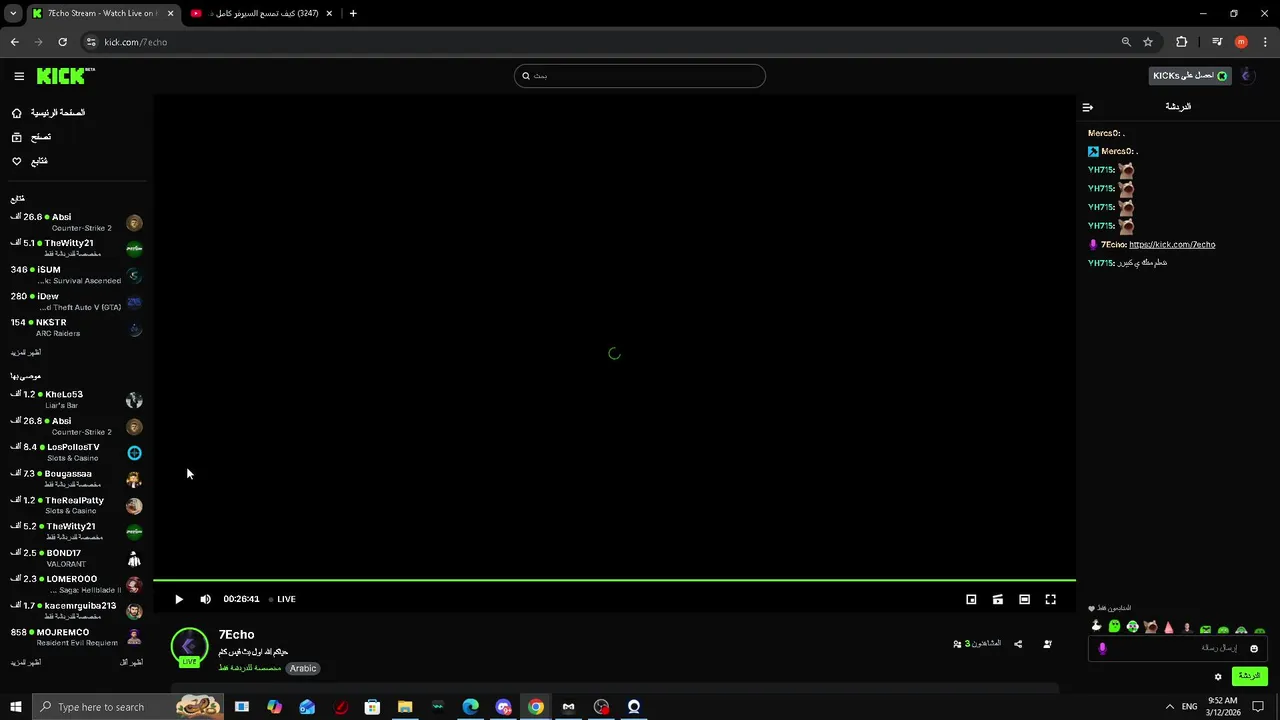Open the Browse sidebar item

[32, 137]
